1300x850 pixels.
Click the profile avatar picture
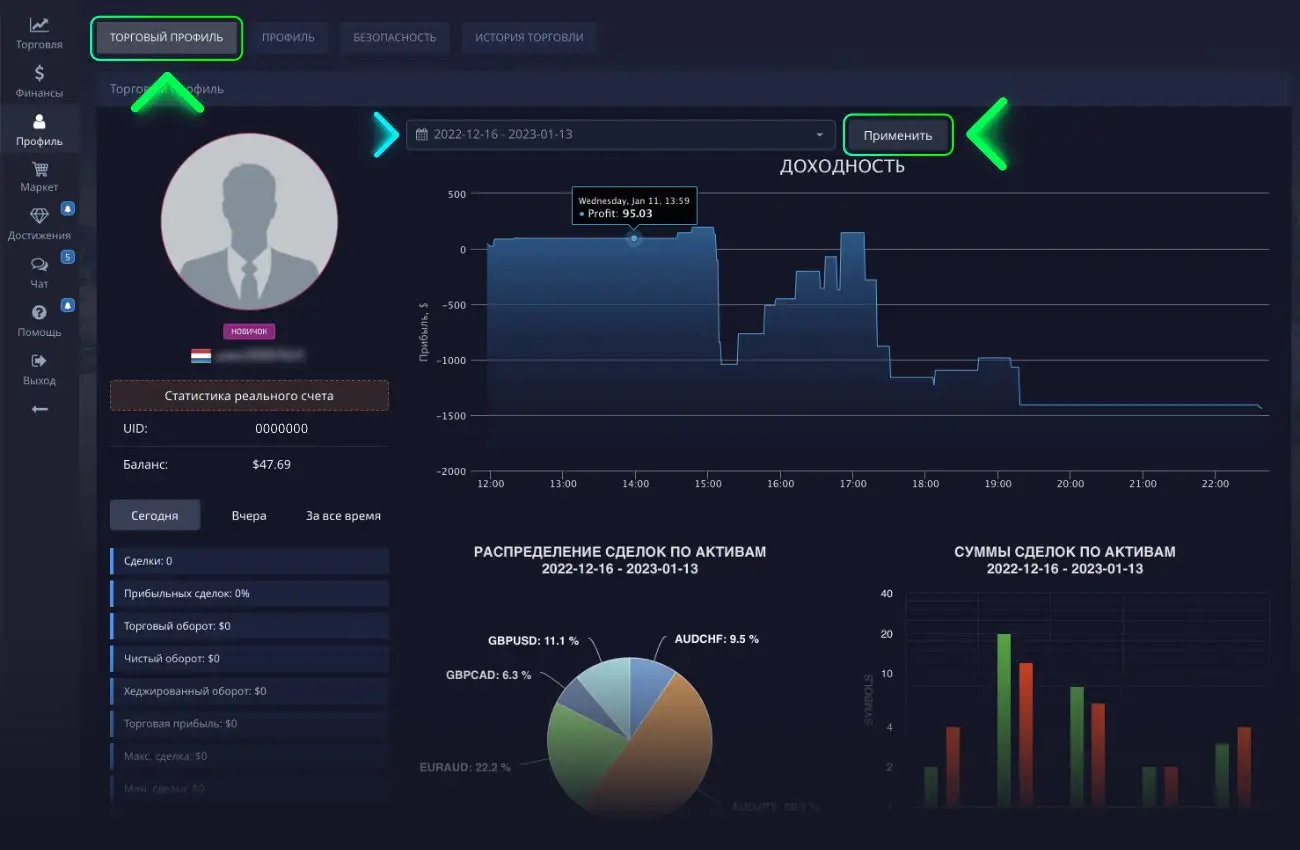click(249, 222)
